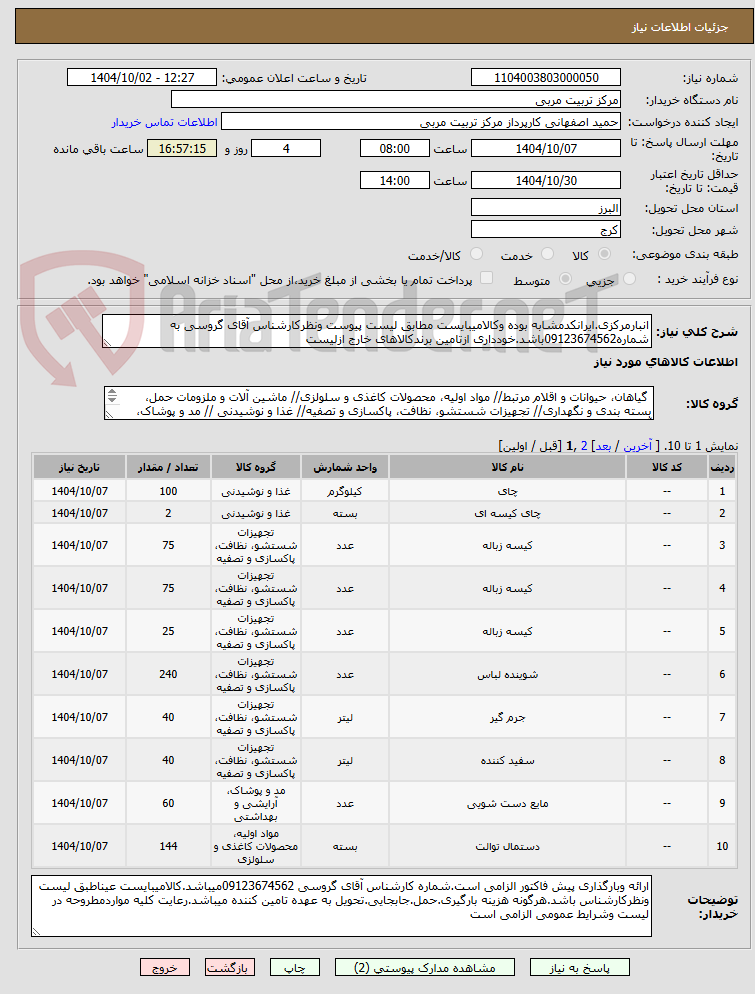Select the کیسه زباله item in row 5
755x994 pixels.
pyautogui.click(x=507, y=631)
